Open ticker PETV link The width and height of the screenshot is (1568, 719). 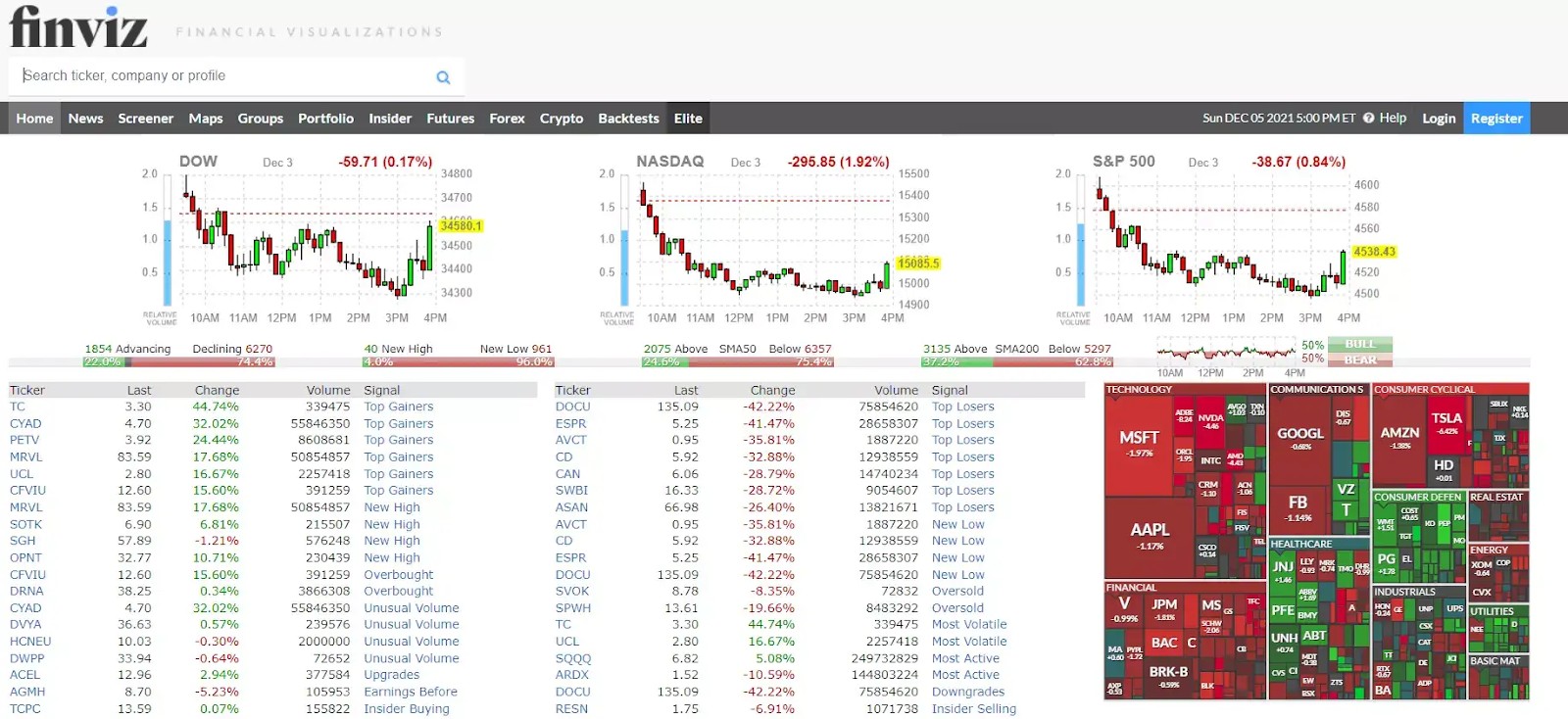(24, 440)
